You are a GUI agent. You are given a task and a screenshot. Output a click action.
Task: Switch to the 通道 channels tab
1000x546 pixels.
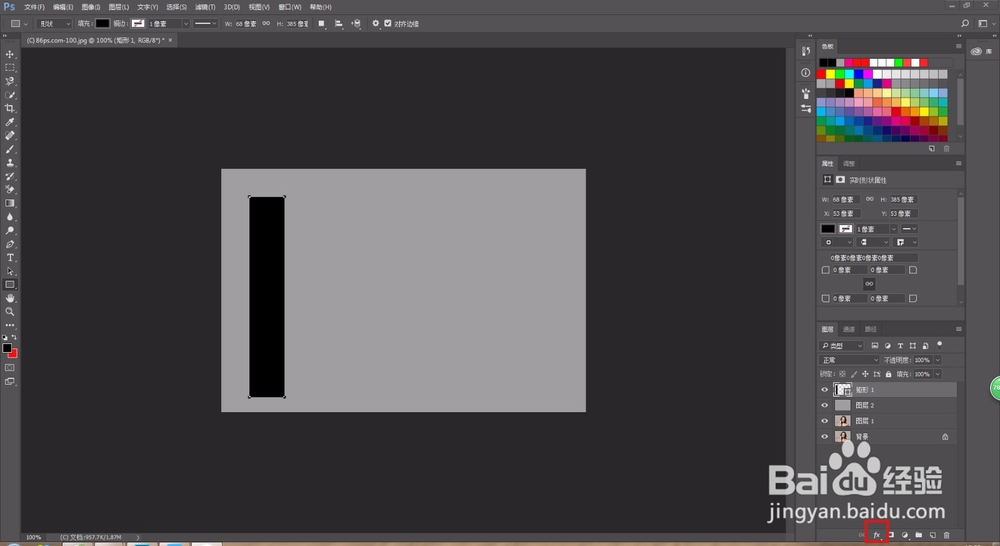[849, 329]
